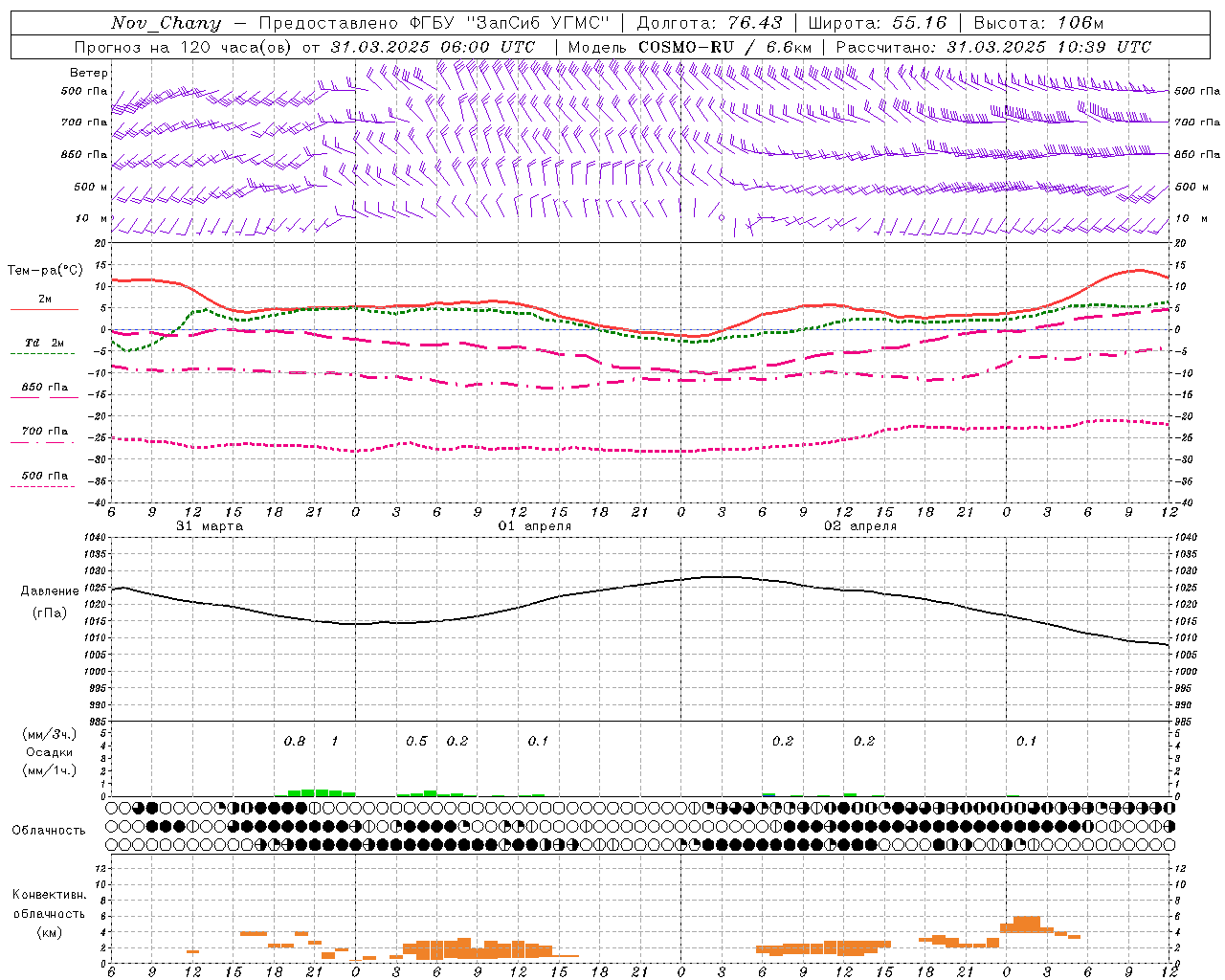The height and width of the screenshot is (980, 1225).
Task: Select the 'Широта: 55.16' latitude text
Action: [878, 23]
